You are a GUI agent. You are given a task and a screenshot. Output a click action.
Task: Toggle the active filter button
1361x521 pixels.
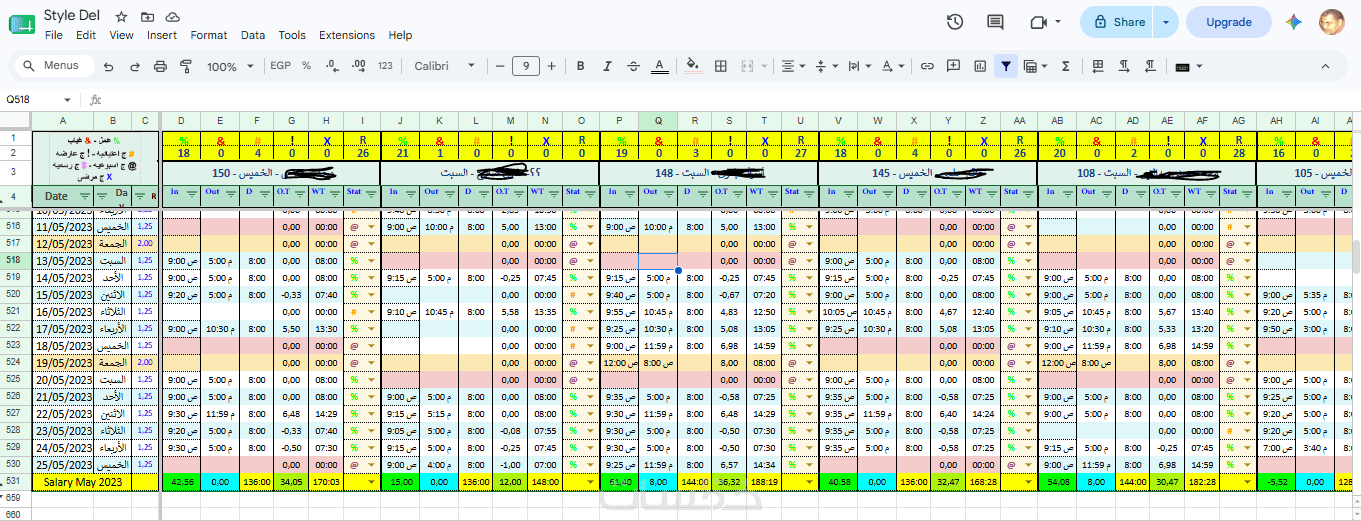pos(1006,66)
